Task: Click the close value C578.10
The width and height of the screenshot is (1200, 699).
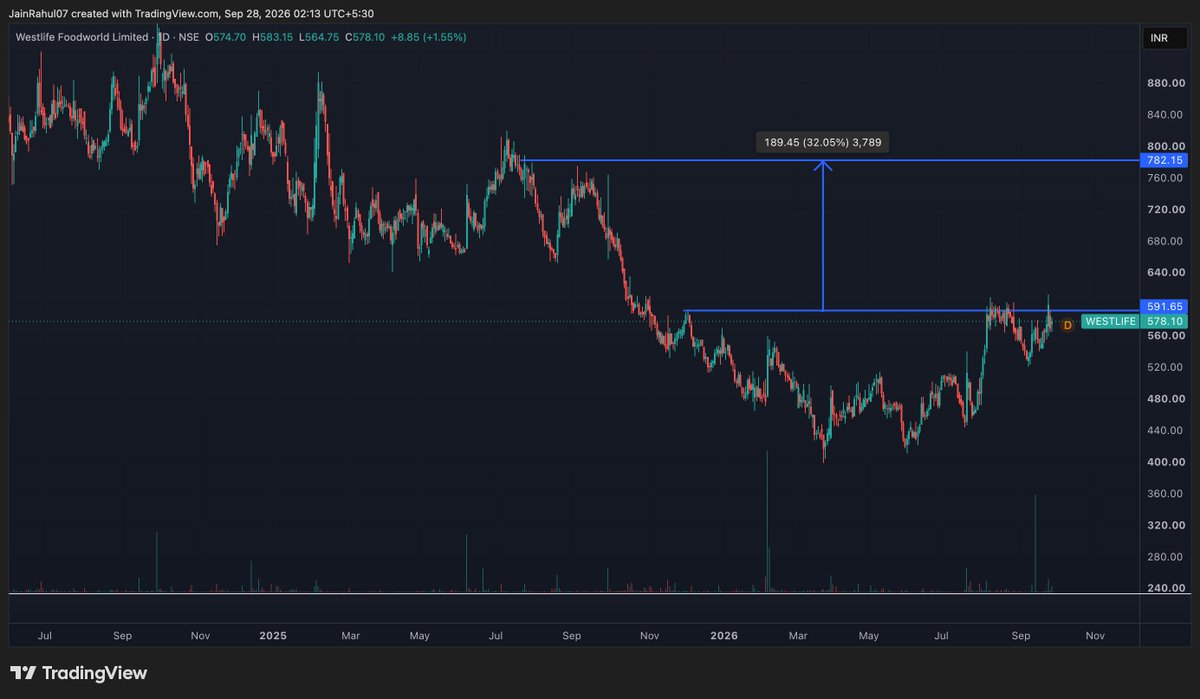Action: pos(367,37)
